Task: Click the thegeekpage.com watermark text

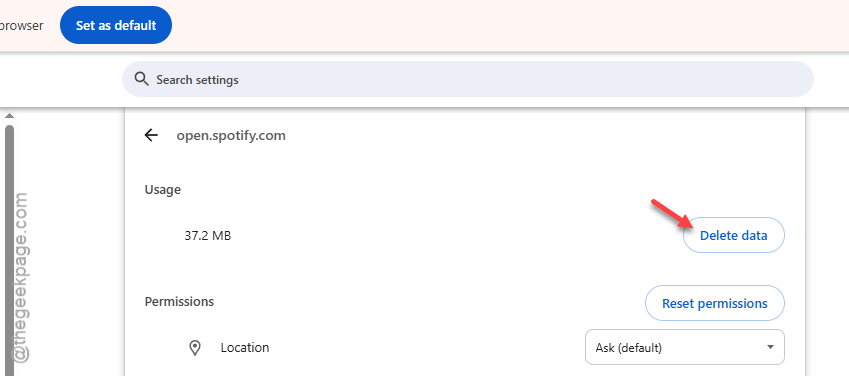Action: (20, 277)
